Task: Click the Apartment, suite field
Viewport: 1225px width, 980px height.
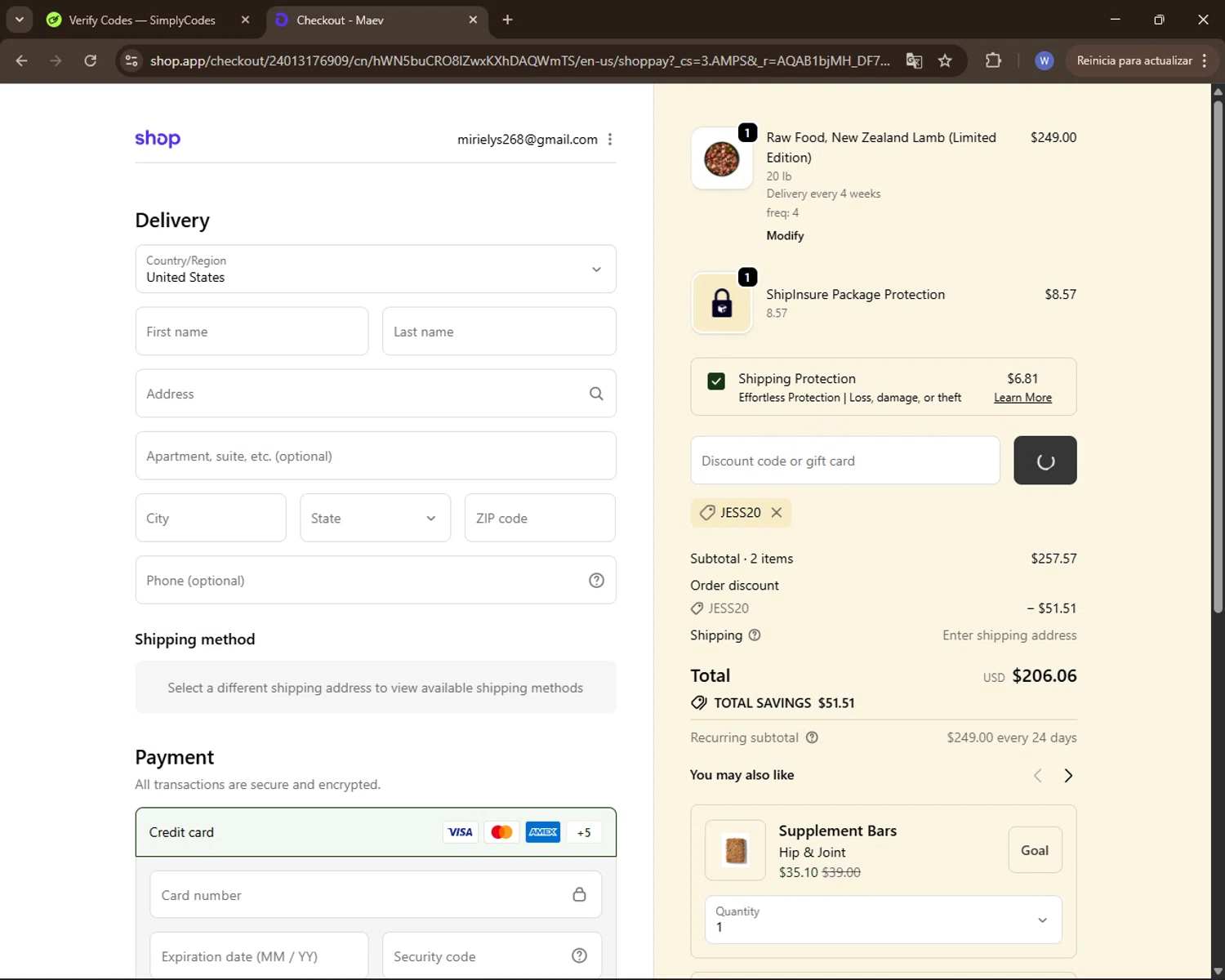Action: (x=376, y=456)
